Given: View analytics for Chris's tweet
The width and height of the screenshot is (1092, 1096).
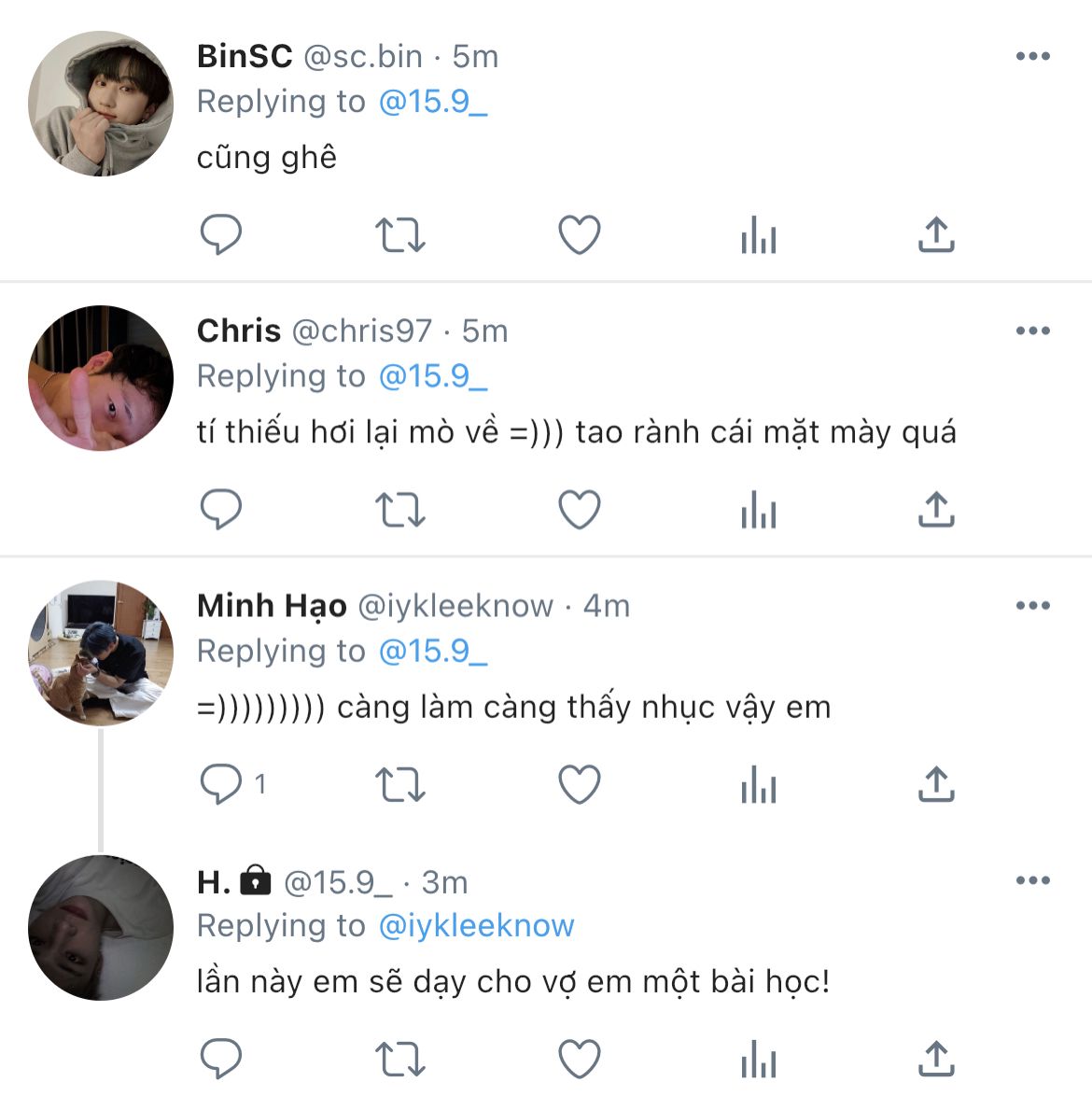Looking at the screenshot, I should click(758, 510).
